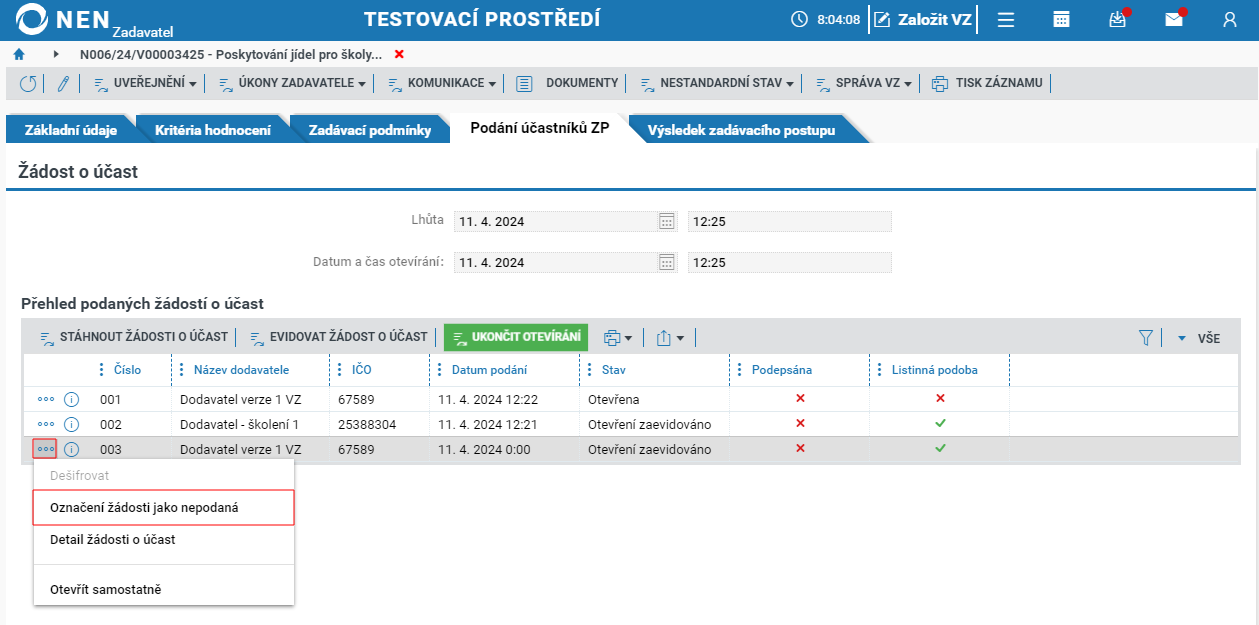Screen dimensions: 1259x625
Task: Click the Založit VZ button
Action: pos(923,20)
